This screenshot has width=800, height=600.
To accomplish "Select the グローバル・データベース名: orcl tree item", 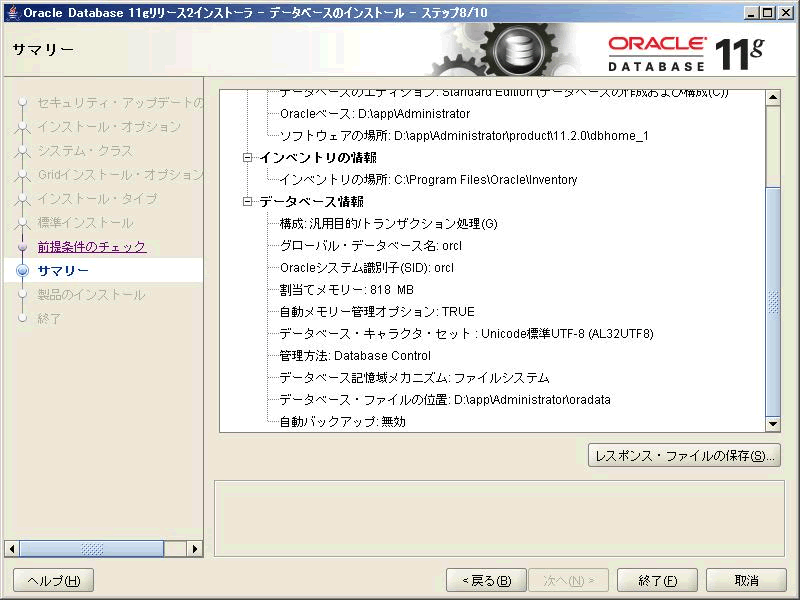I will pyautogui.click(x=371, y=246).
